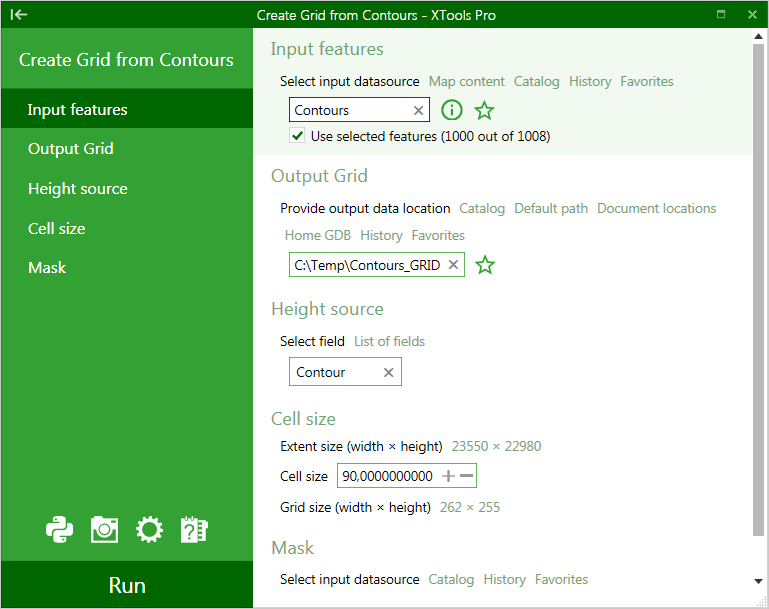The width and height of the screenshot is (769, 609).
Task: Go to Height source section in sidebar
Action: coord(127,188)
